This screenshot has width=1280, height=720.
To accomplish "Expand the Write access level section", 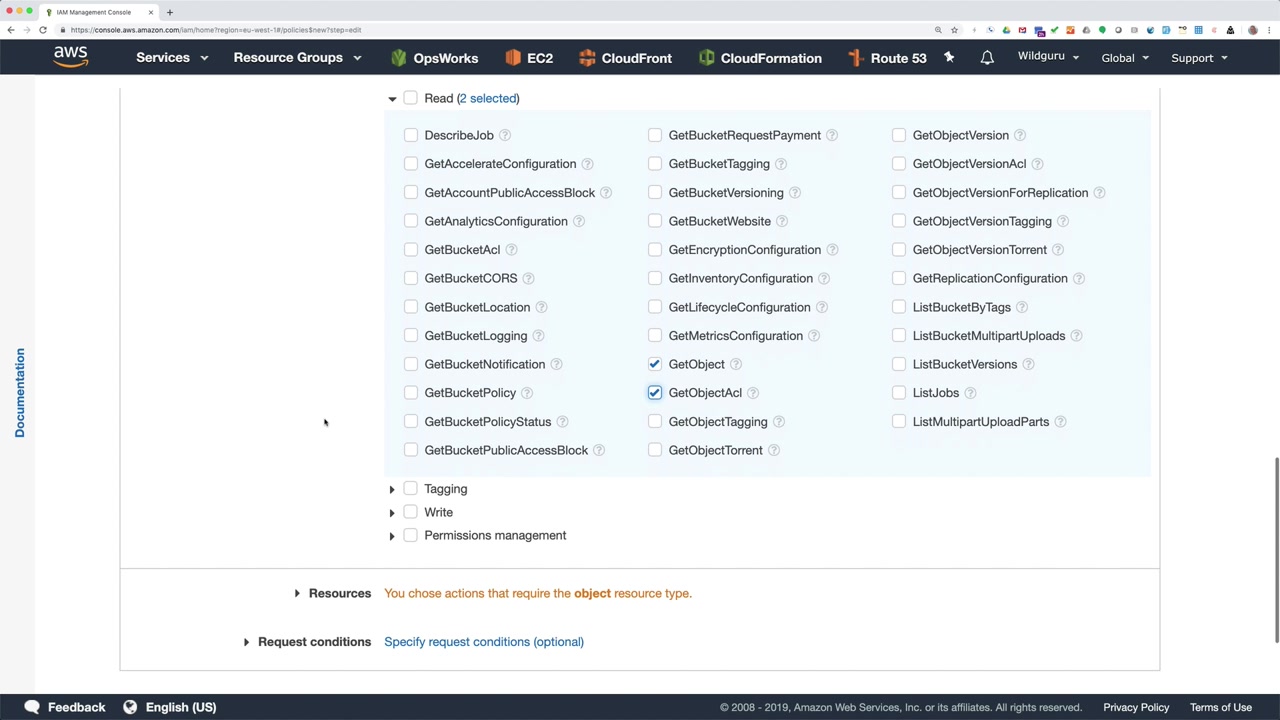I will 392,512.
